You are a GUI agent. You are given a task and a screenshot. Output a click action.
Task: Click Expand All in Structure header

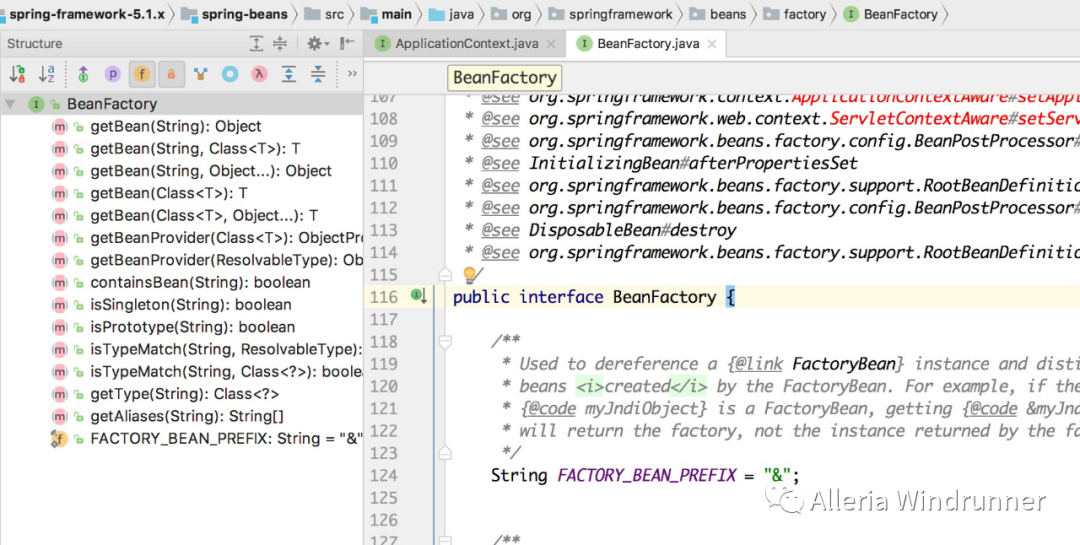tap(256, 43)
